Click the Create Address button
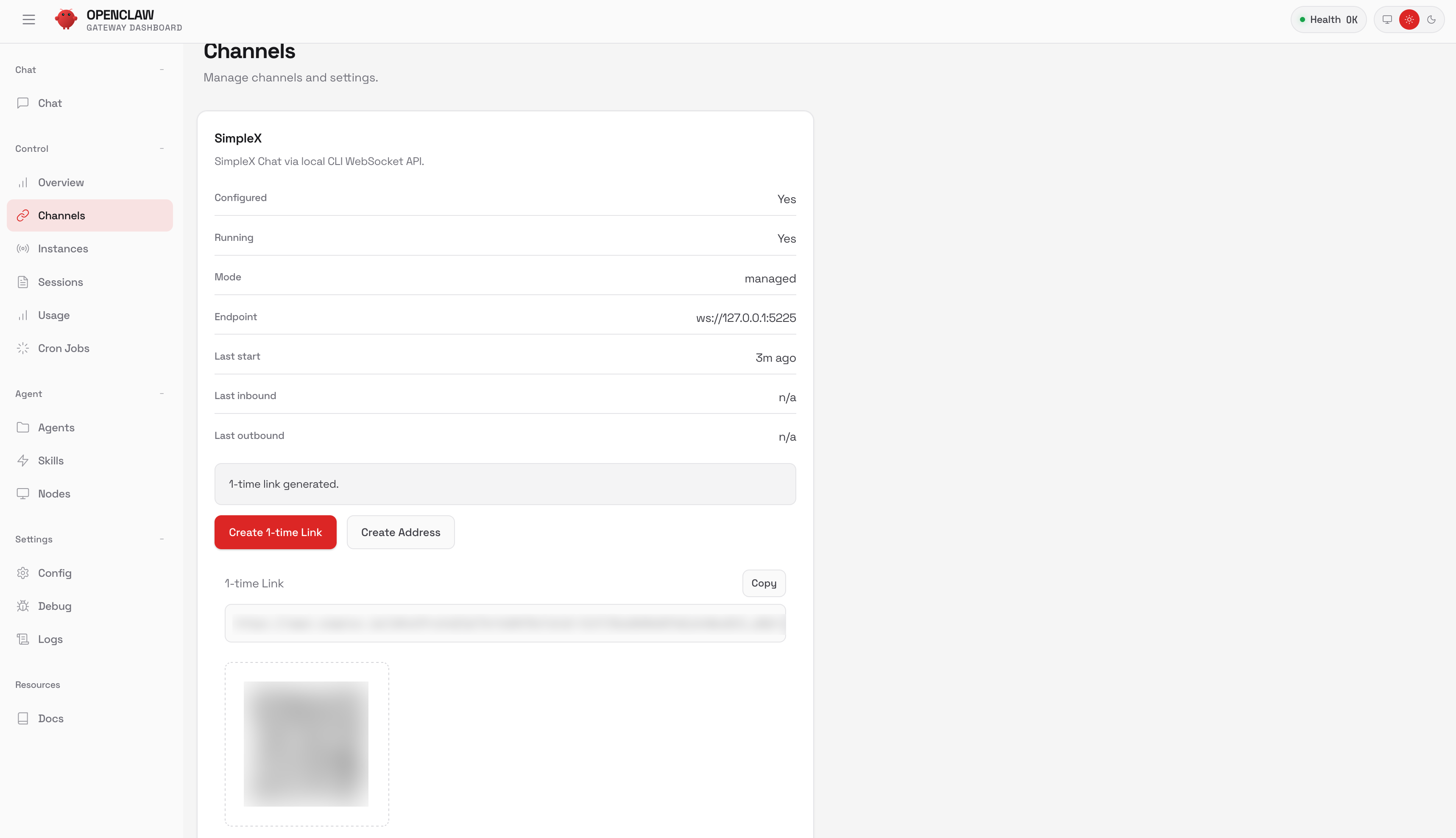The width and height of the screenshot is (1456, 838). tap(400, 532)
